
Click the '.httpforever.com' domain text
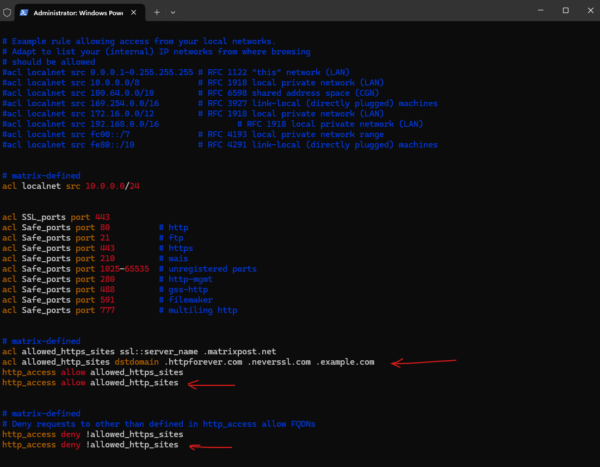[x=203, y=362]
